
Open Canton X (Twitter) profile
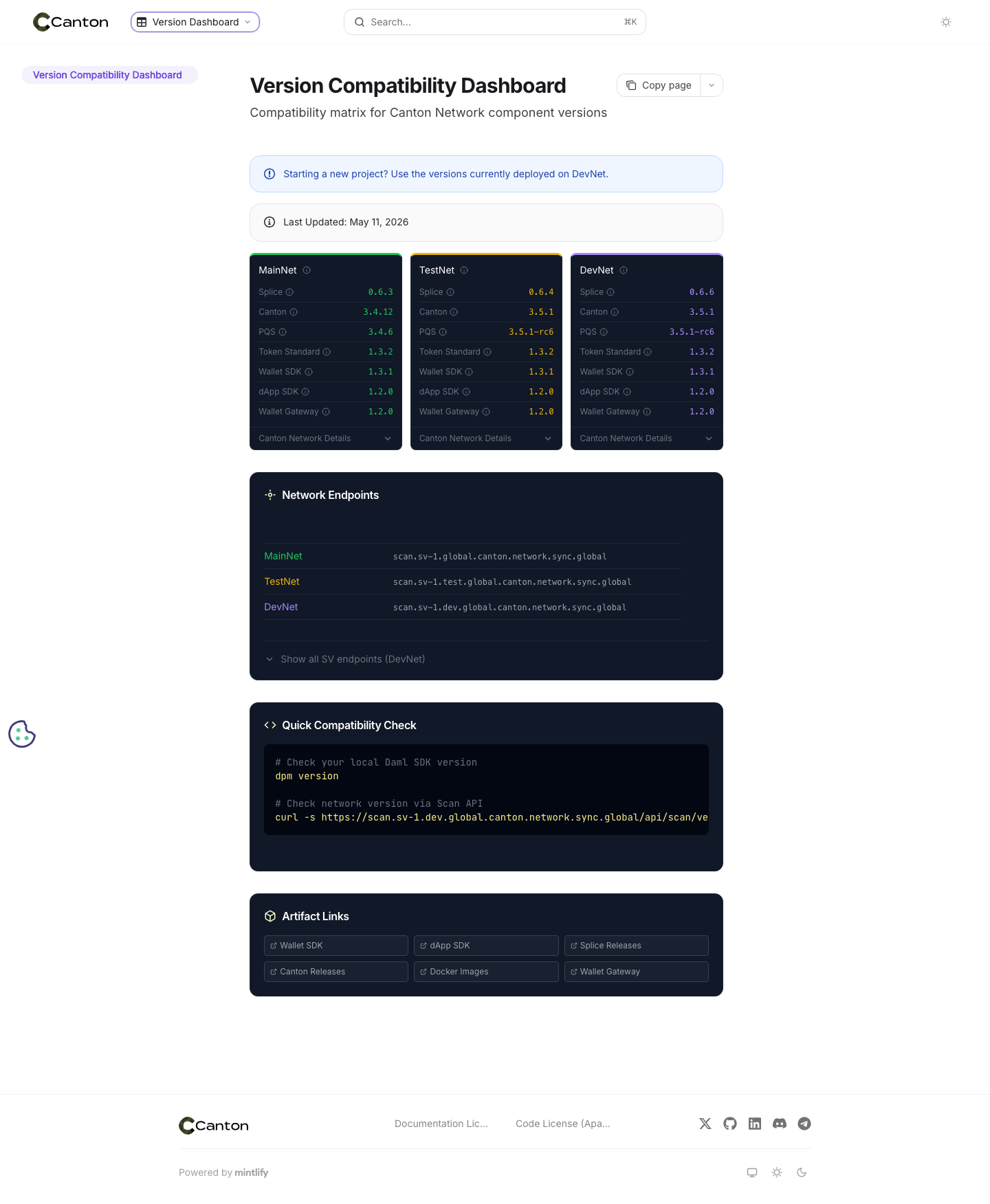(x=705, y=1124)
